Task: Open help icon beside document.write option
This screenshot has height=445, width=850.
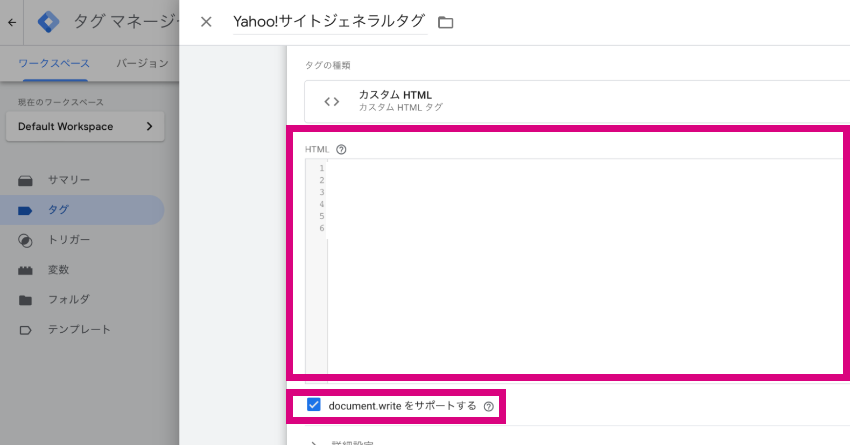Action: (488, 407)
